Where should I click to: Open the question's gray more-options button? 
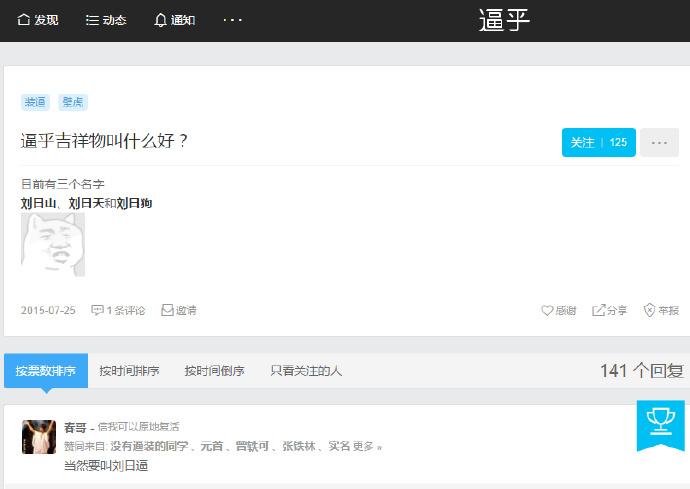(659, 142)
